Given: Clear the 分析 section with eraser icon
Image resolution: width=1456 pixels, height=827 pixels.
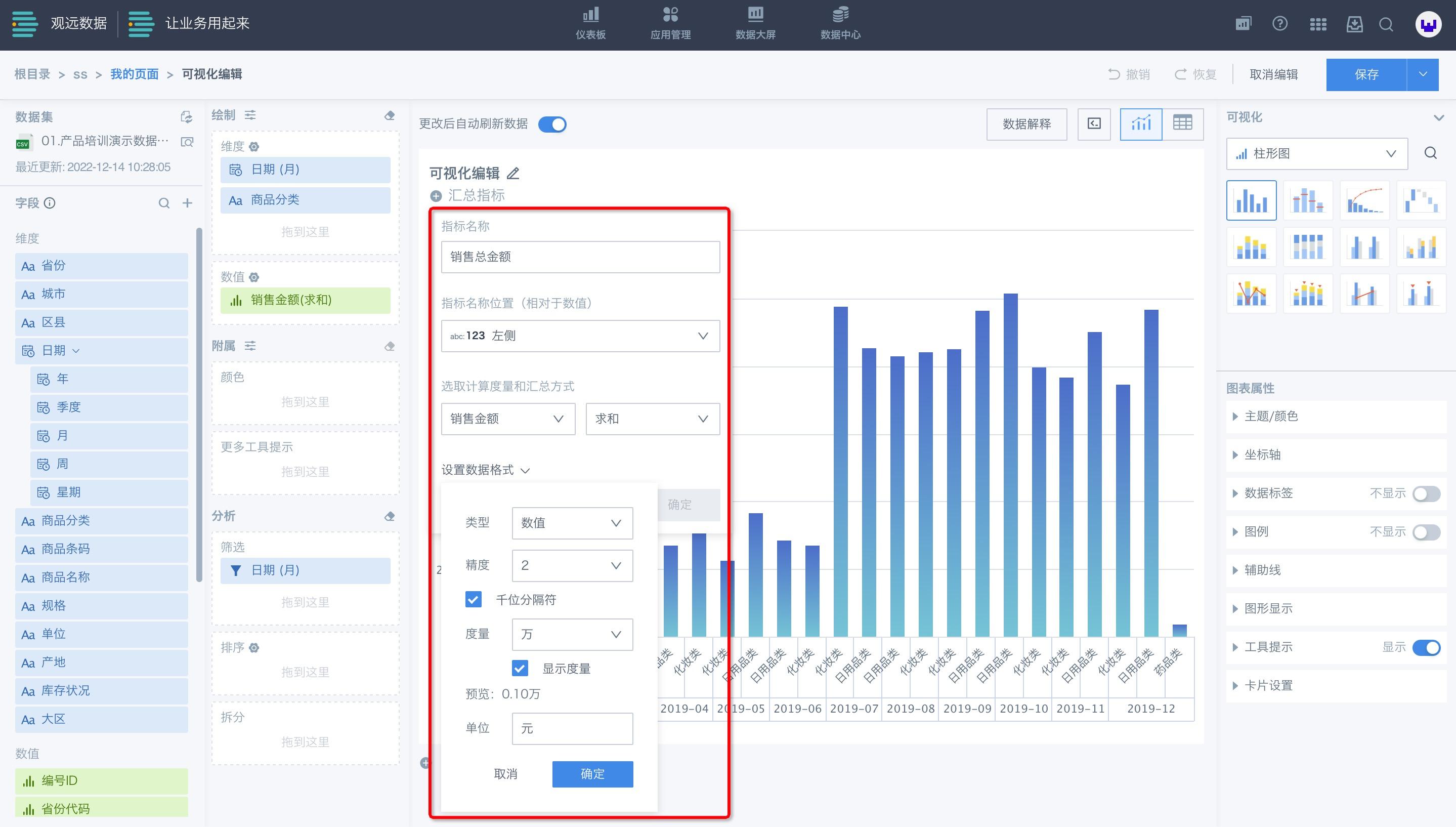Looking at the screenshot, I should tap(390, 516).
